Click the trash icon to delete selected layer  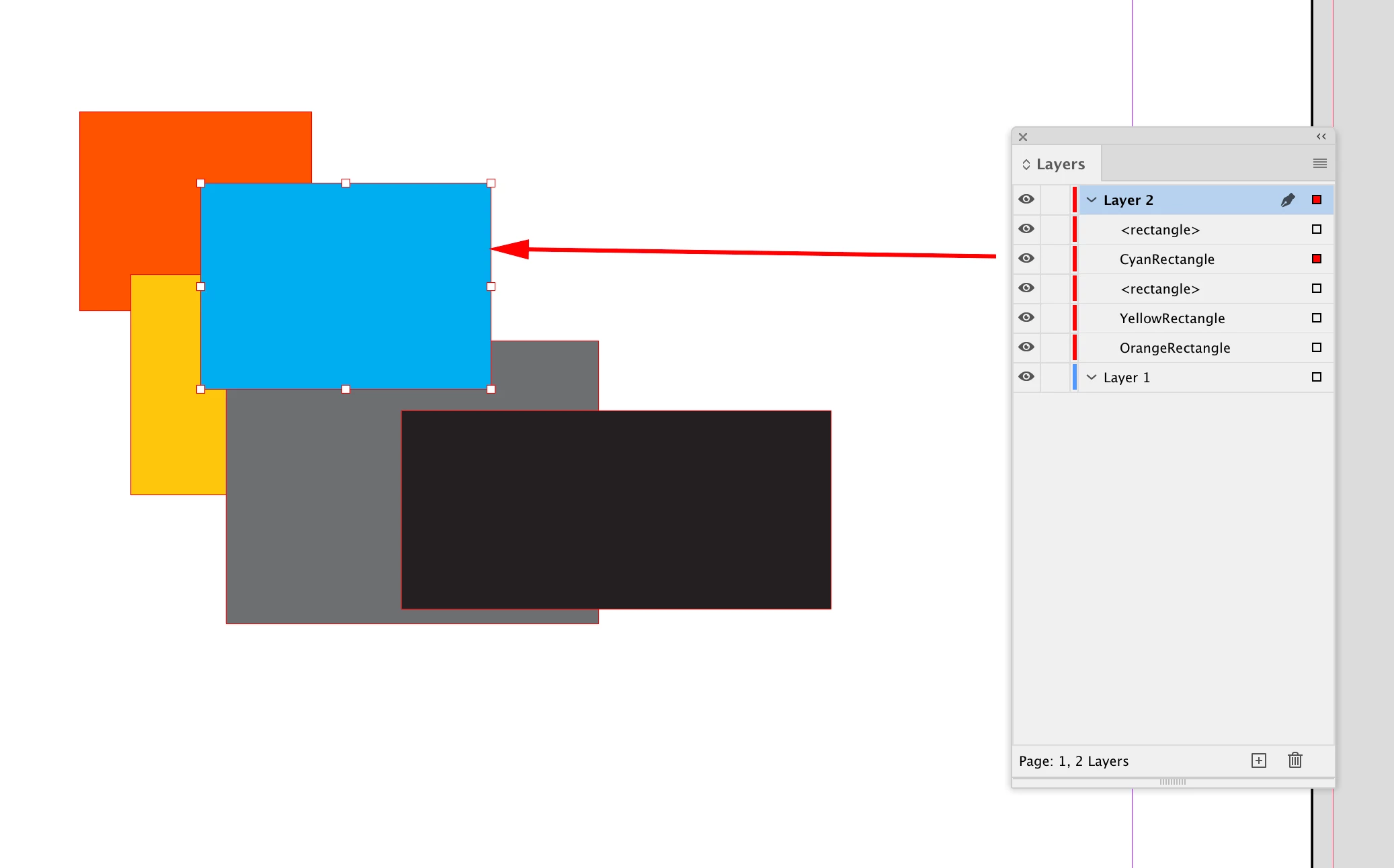(1295, 761)
